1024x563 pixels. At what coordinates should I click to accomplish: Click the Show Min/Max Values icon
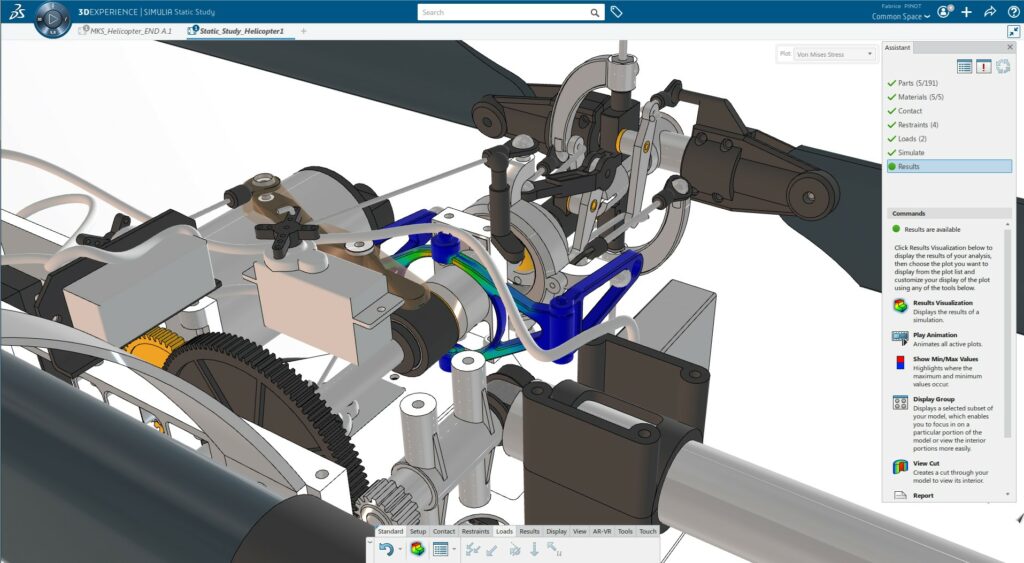point(900,364)
